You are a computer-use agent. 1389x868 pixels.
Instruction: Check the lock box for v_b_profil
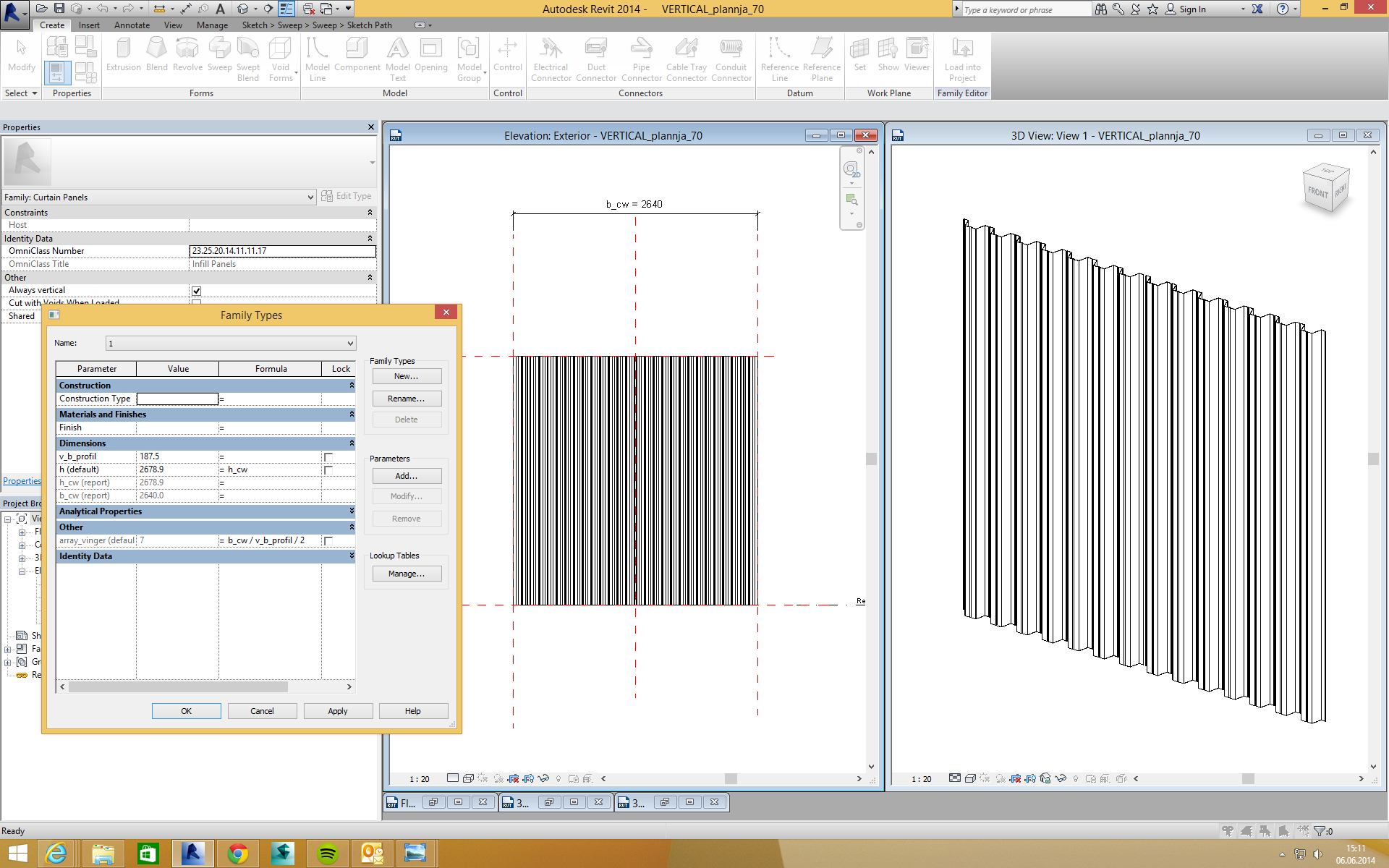tap(328, 457)
